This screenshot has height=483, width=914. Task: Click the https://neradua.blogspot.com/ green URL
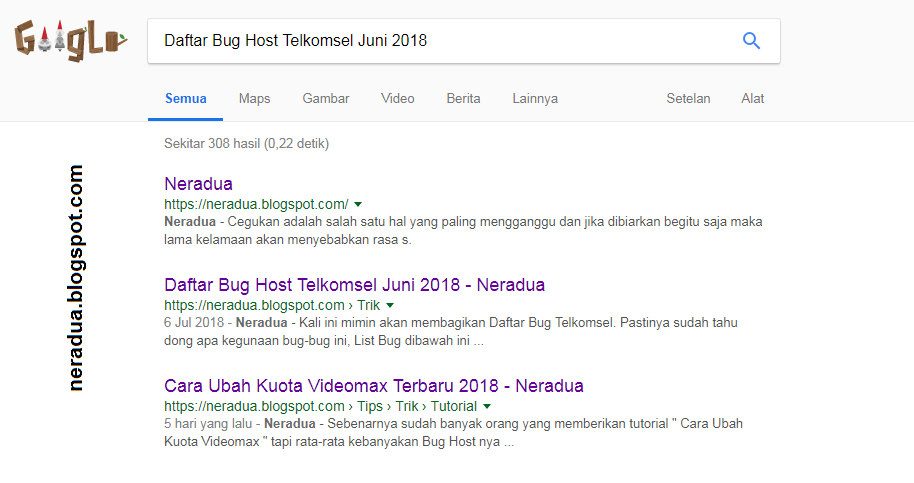tap(256, 205)
